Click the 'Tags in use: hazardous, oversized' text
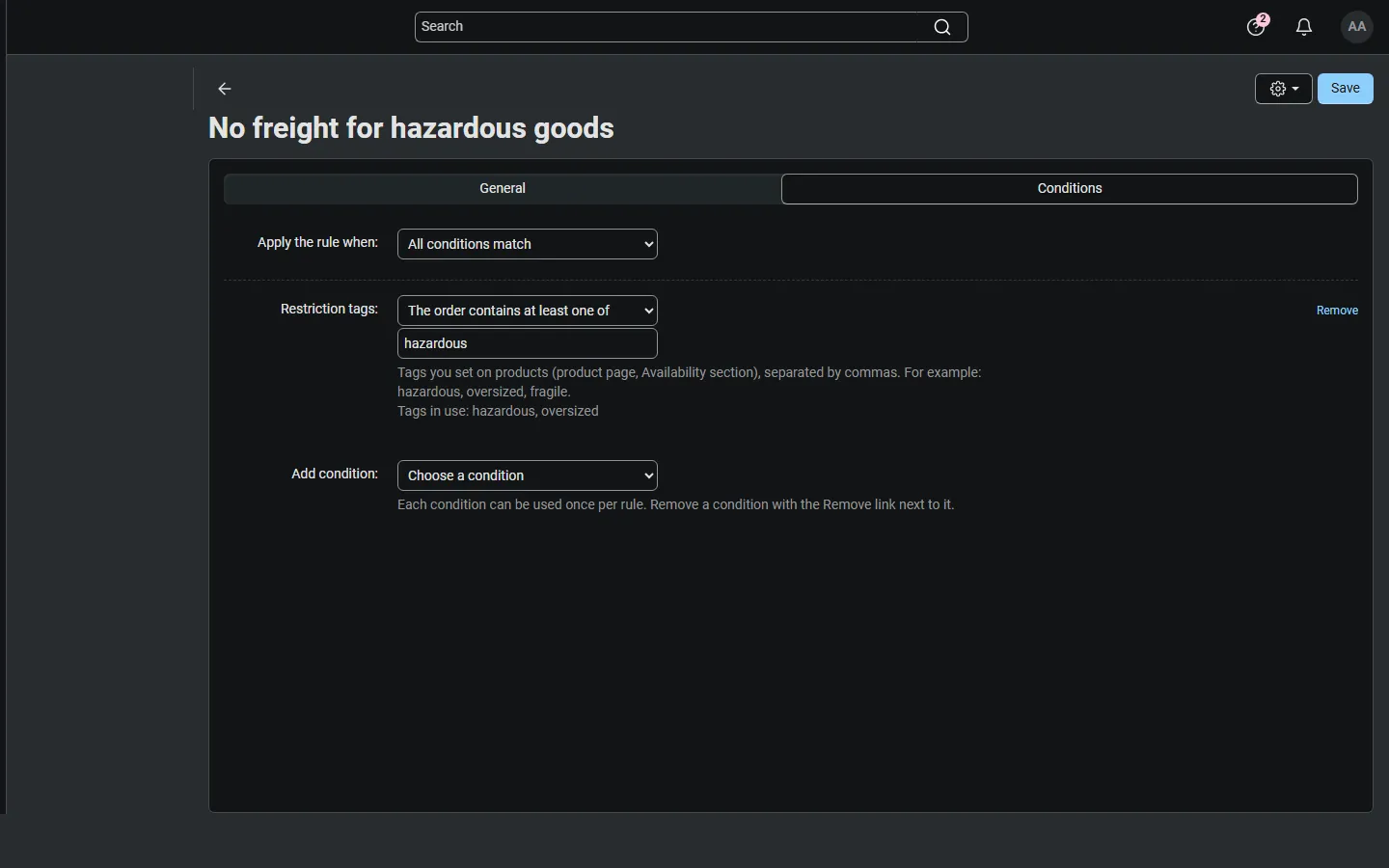 pos(498,412)
